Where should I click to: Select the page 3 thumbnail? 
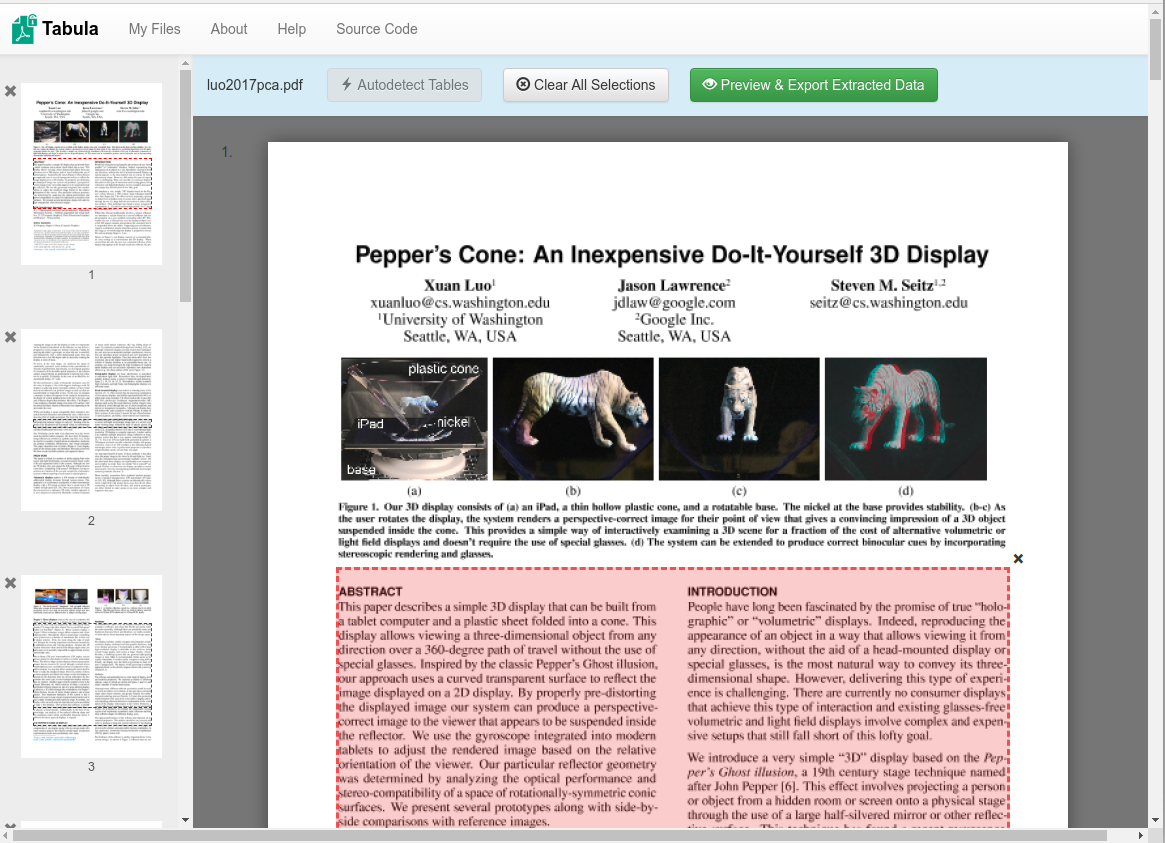point(91,666)
